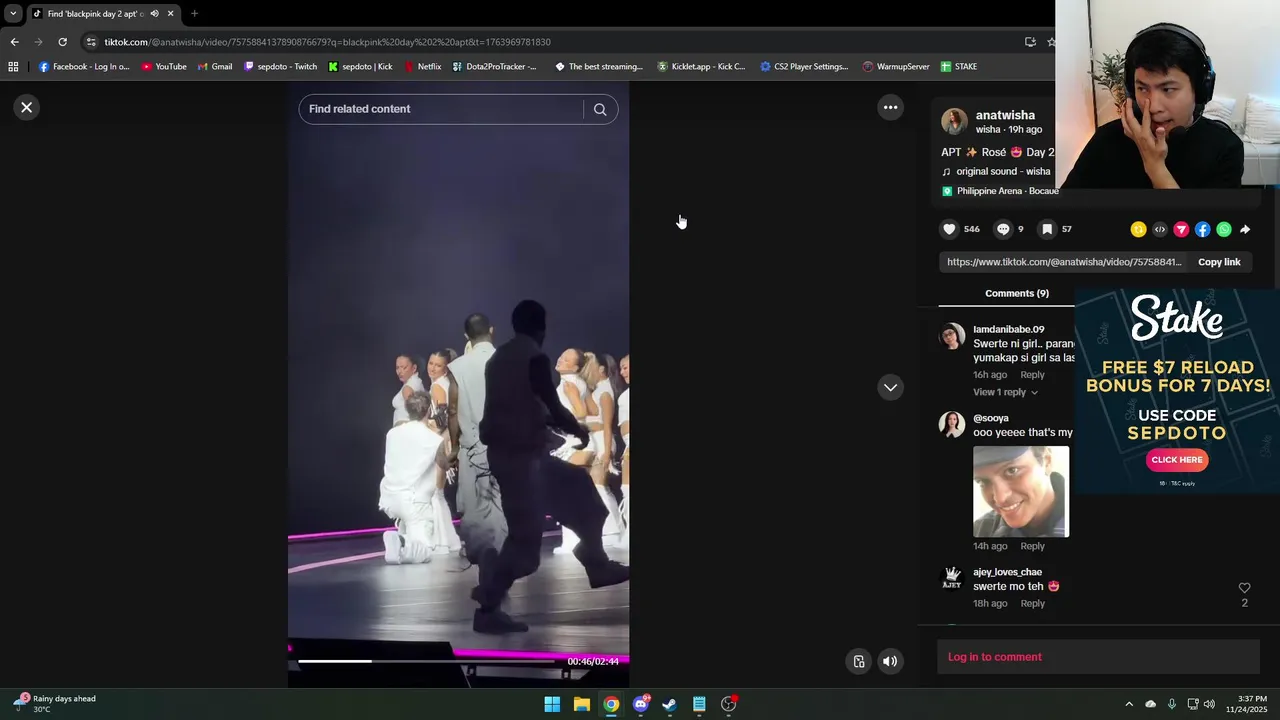Reply to @sooya comment
The height and width of the screenshot is (720, 1280).
tap(1032, 546)
